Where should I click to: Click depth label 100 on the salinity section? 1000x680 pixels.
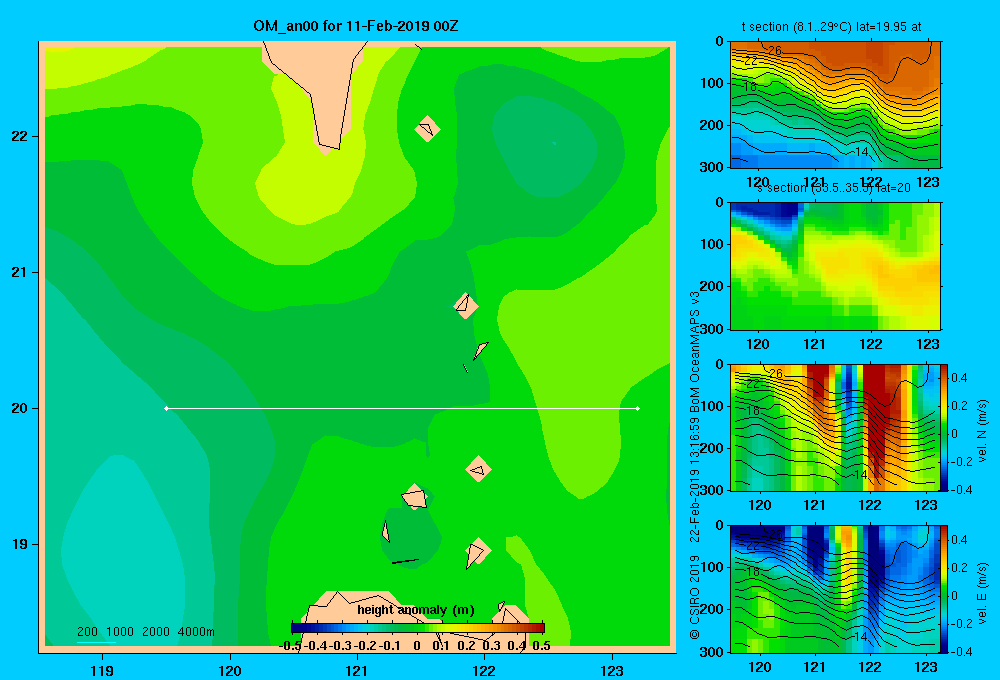[x=713, y=244]
